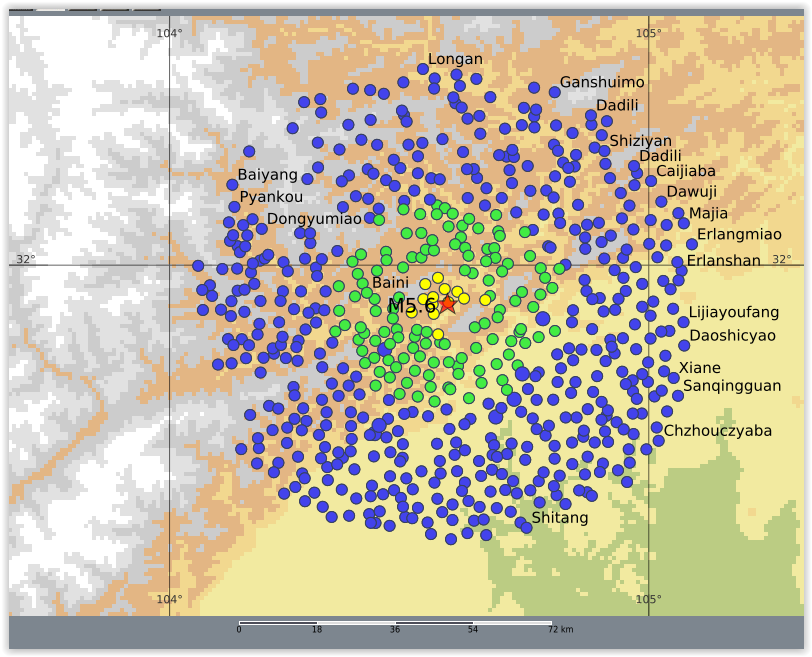Select the Majia label
This screenshot has height=657, width=812.
[708, 213]
